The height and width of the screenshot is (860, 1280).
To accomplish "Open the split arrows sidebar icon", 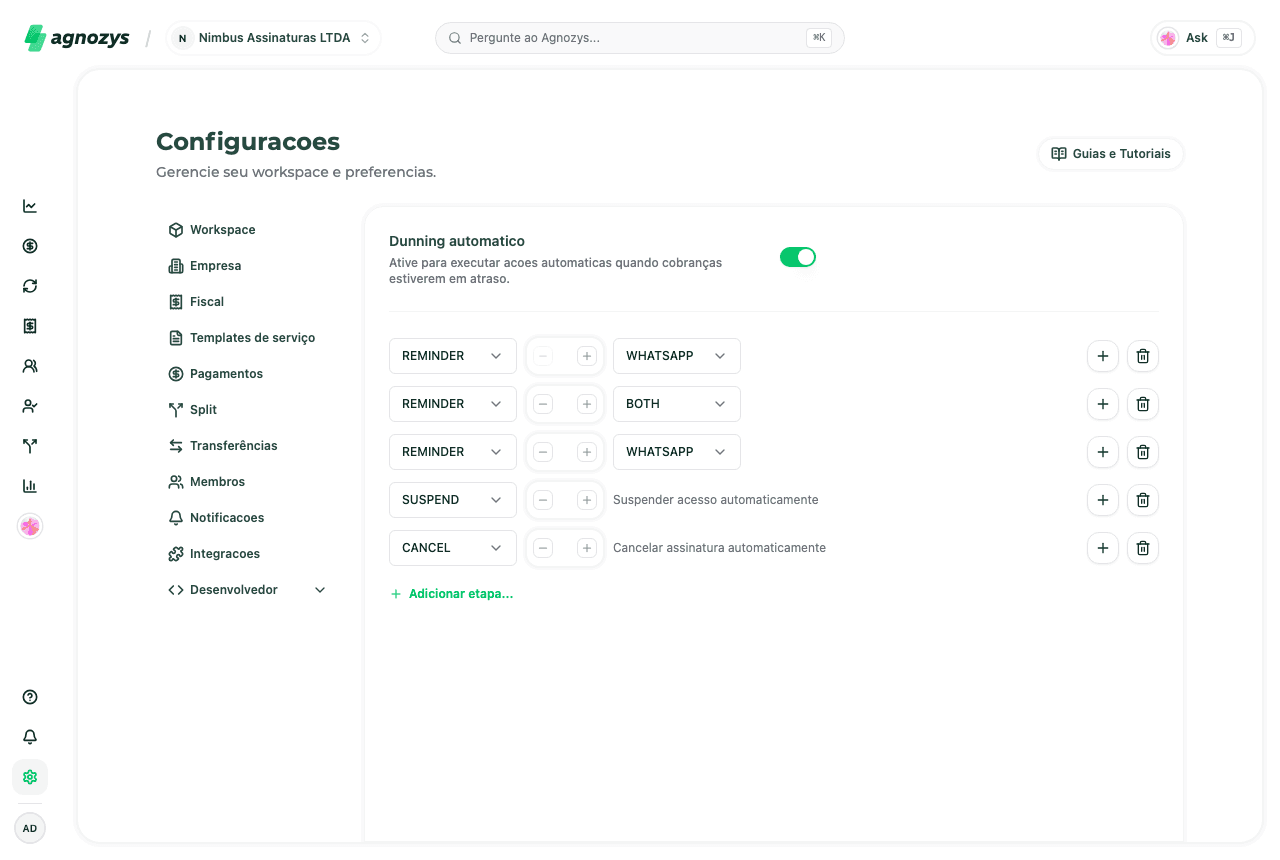I will (x=30, y=446).
